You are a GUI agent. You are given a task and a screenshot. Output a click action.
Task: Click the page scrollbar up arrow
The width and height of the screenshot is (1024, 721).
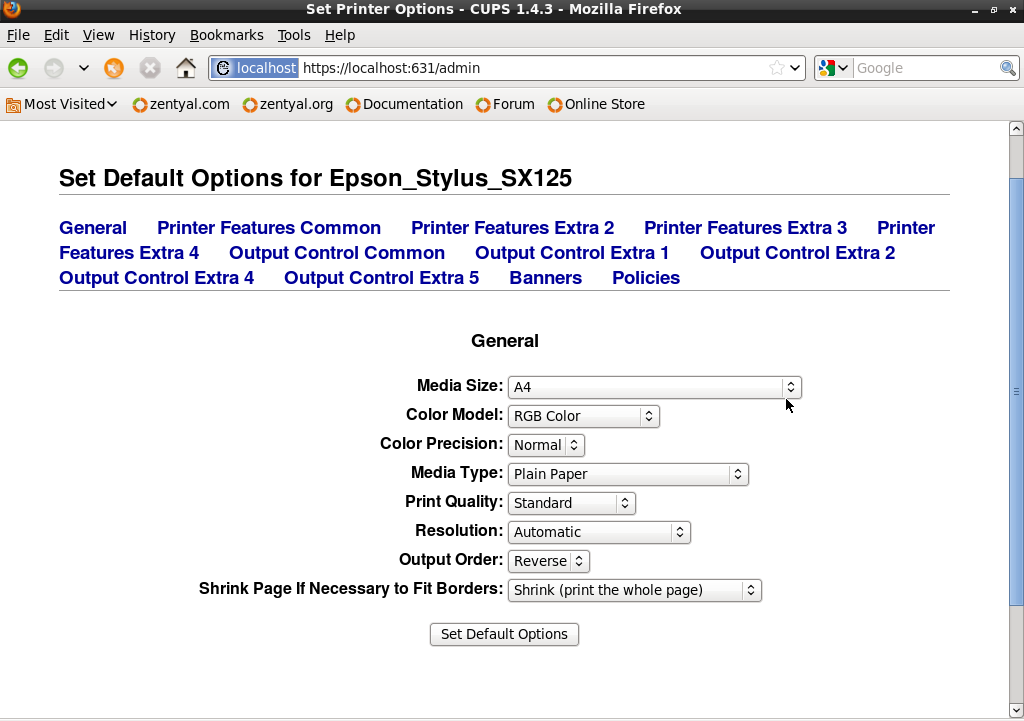click(x=1016, y=129)
